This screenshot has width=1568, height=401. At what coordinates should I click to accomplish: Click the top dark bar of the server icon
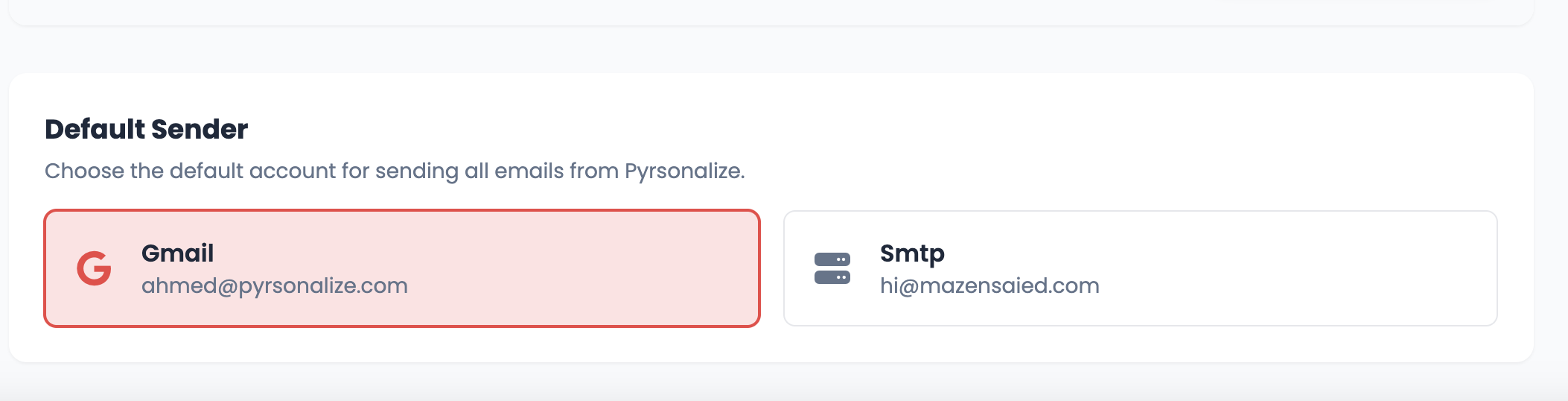[x=832, y=259]
